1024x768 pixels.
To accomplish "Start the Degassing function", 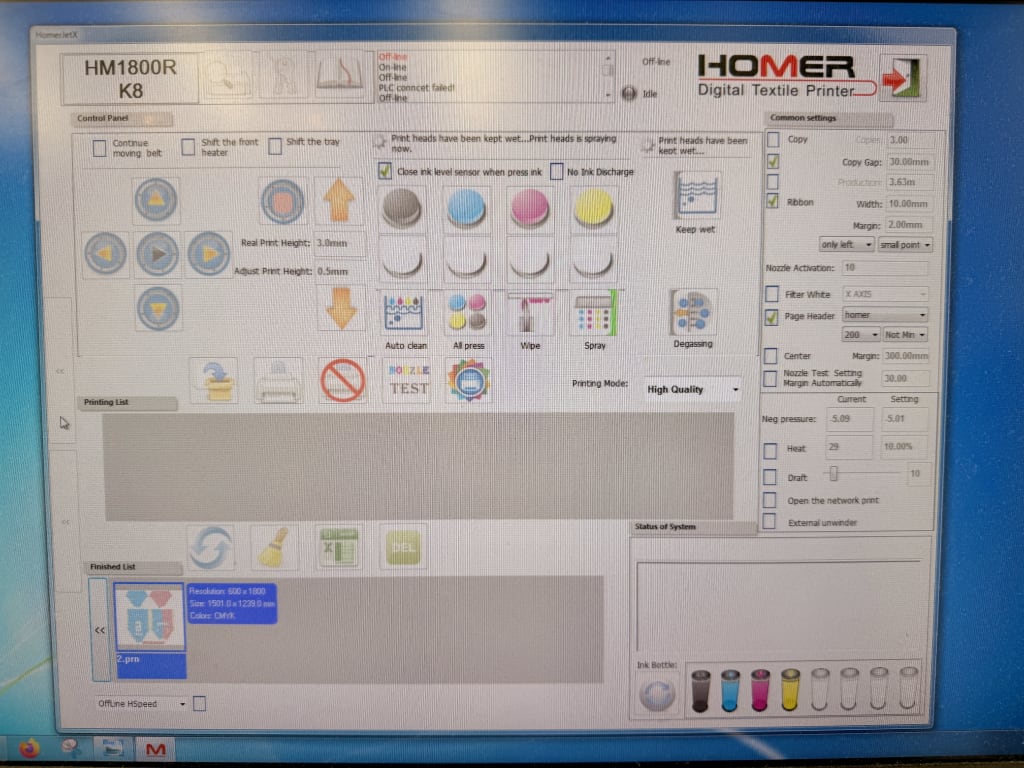I will [x=692, y=313].
